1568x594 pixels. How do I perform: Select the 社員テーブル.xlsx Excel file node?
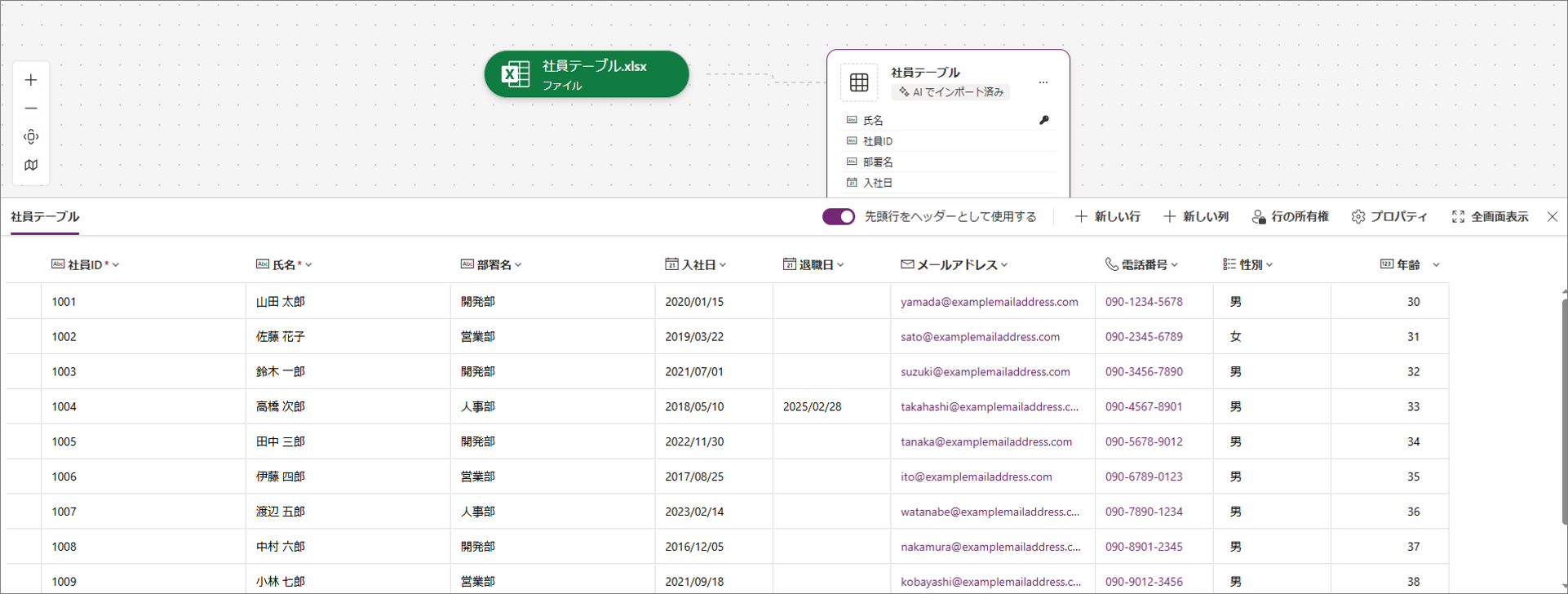pyautogui.click(x=587, y=74)
